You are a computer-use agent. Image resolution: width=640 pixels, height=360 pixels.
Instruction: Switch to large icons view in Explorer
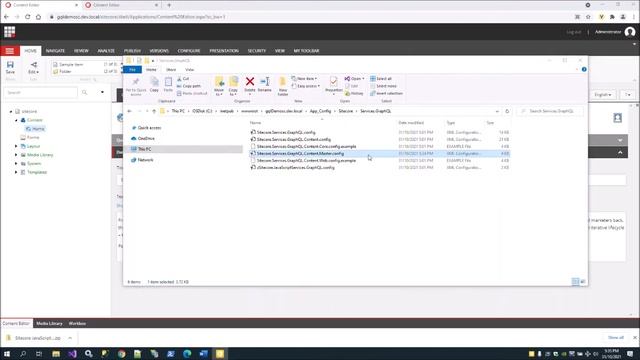(583, 282)
